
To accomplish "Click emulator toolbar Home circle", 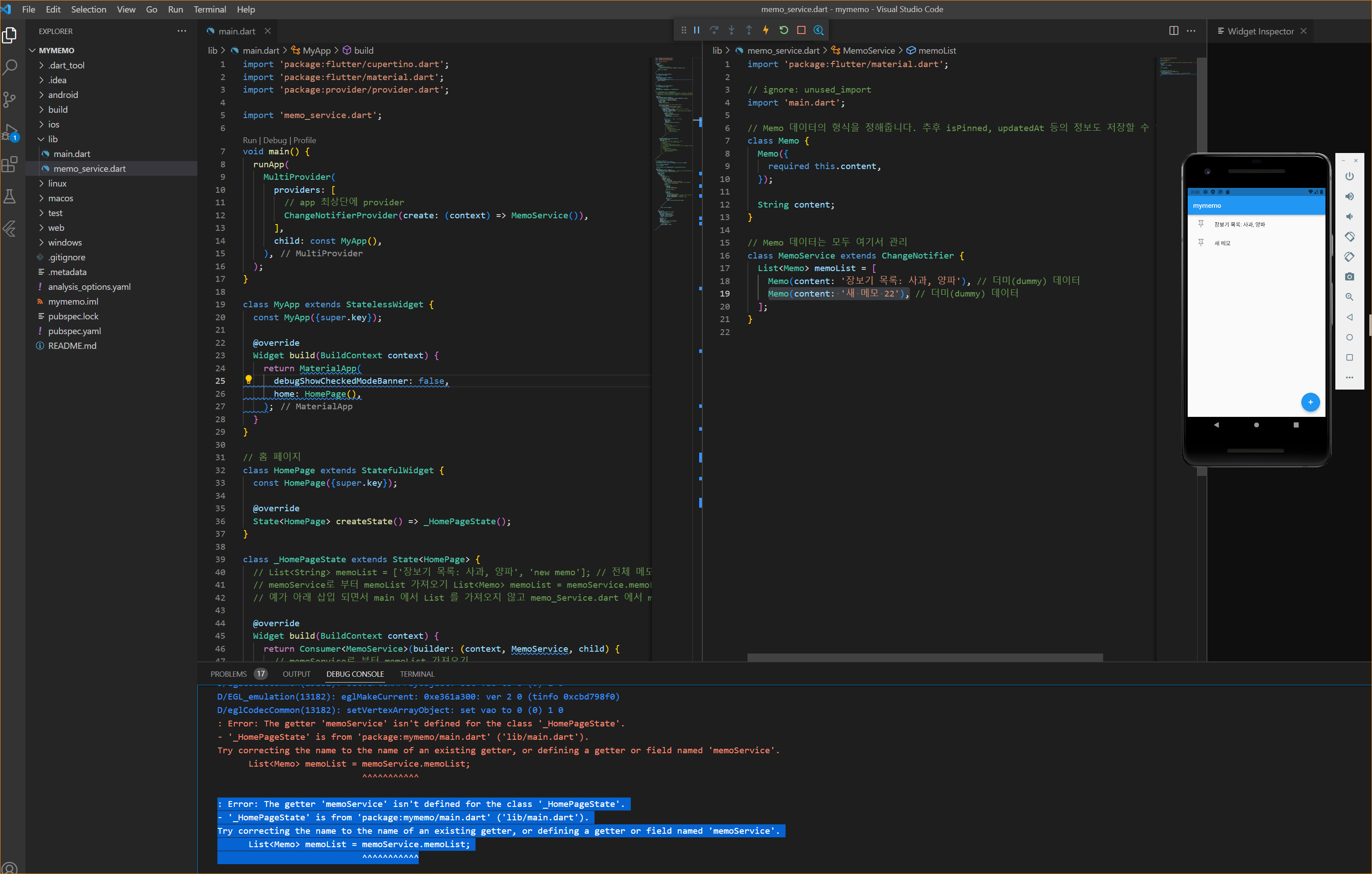I will click(1349, 337).
